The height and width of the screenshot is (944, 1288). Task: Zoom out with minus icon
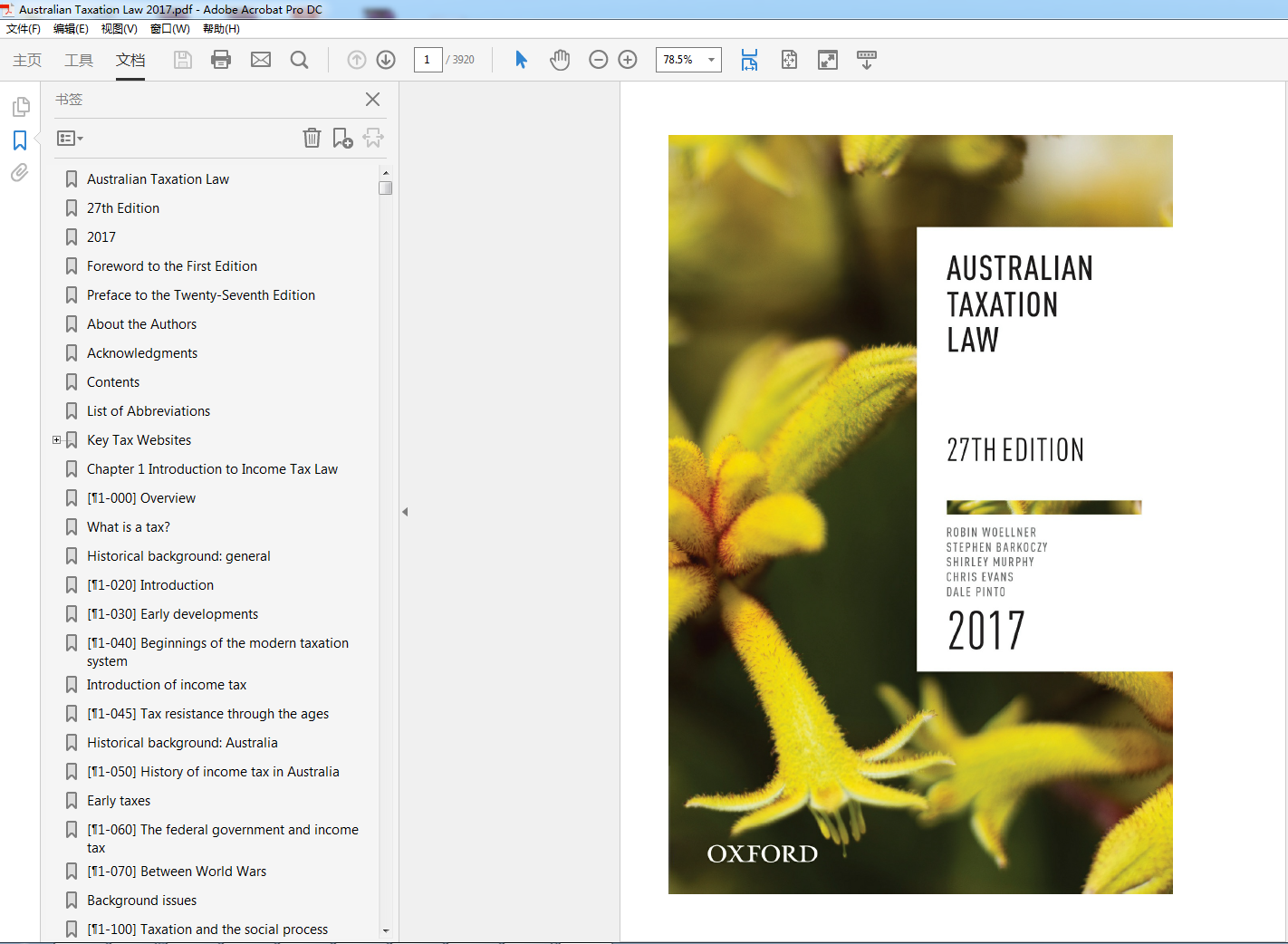click(x=598, y=60)
